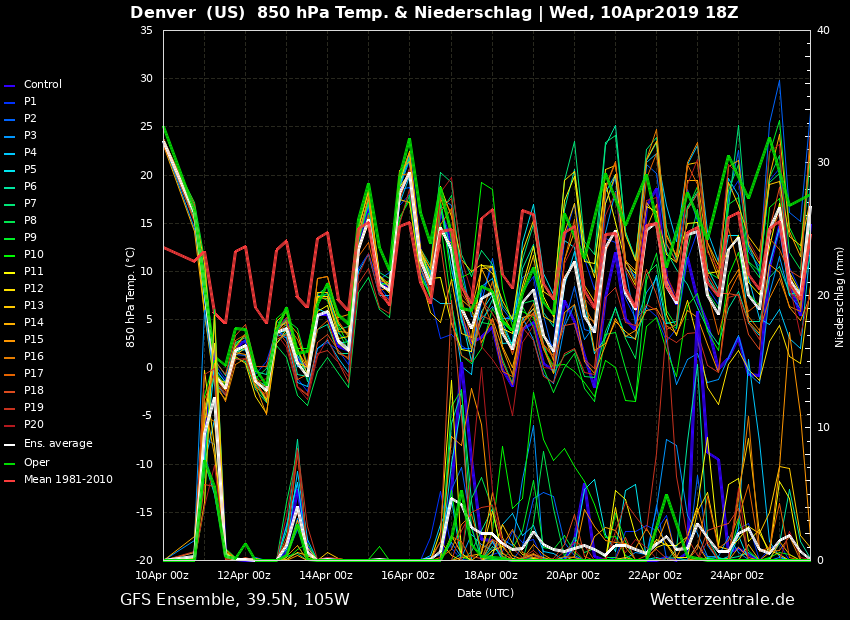Viewport: 850px width, 620px height.
Task: Click the 'Date (UTC)' axis title
Action: 486,593
